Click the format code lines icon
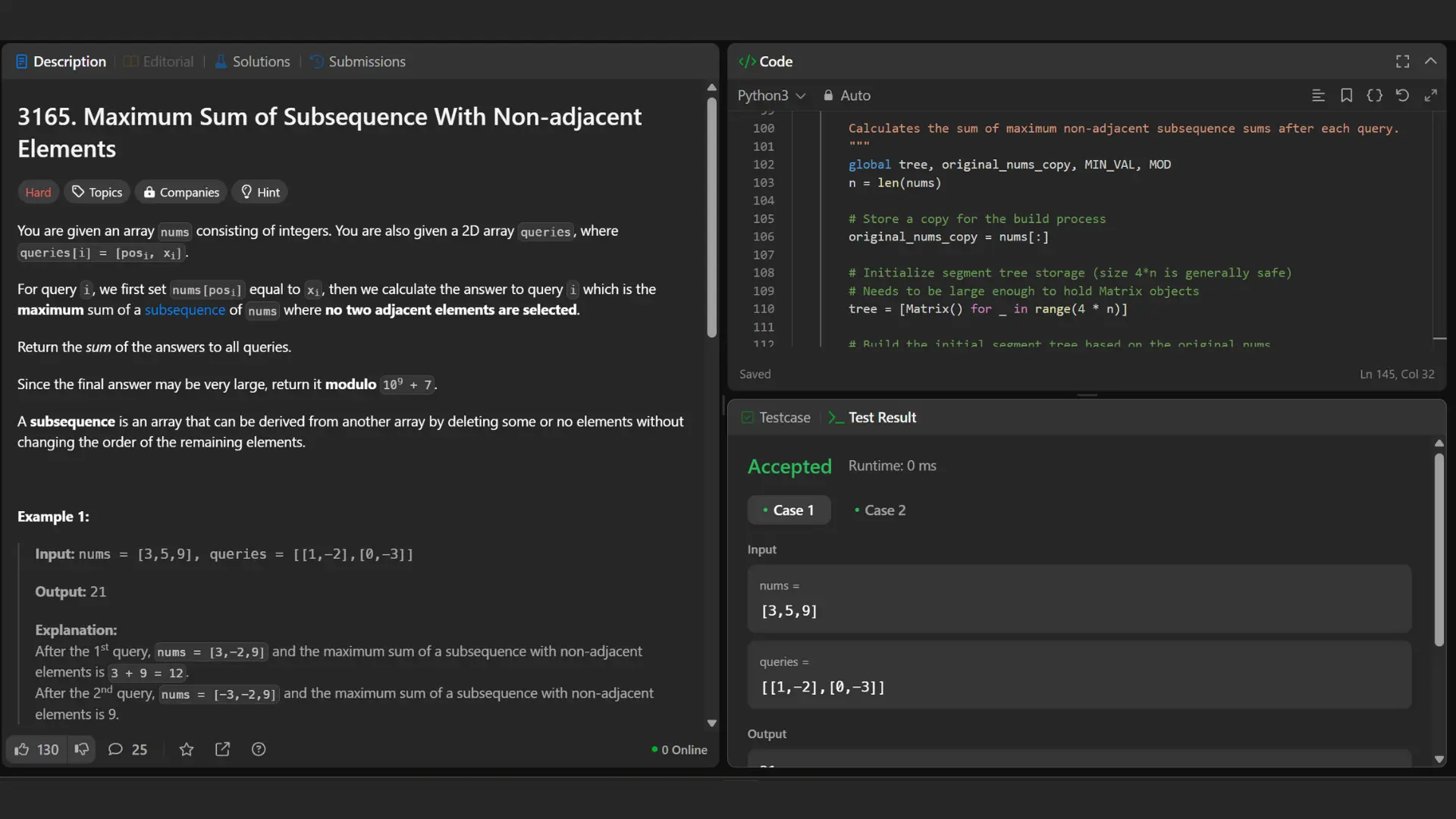 (1318, 96)
